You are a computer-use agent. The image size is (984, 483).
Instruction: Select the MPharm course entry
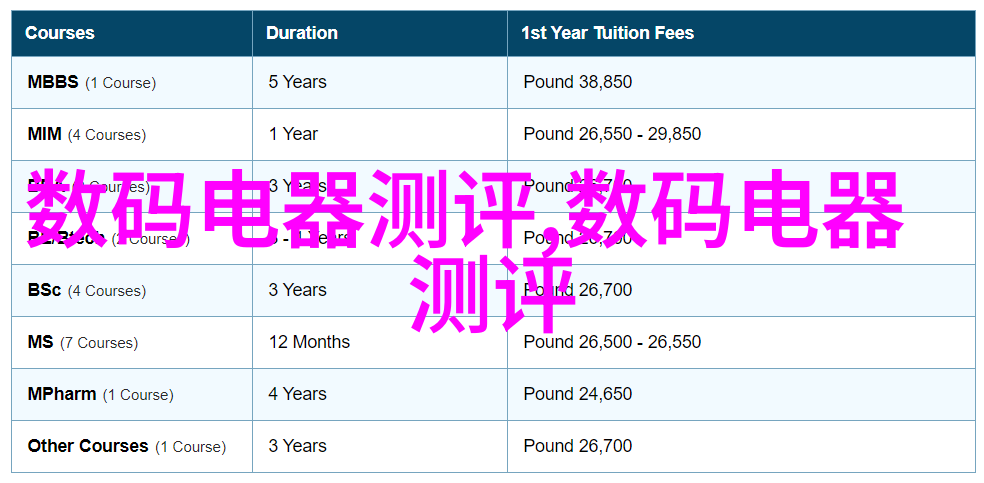[62, 394]
